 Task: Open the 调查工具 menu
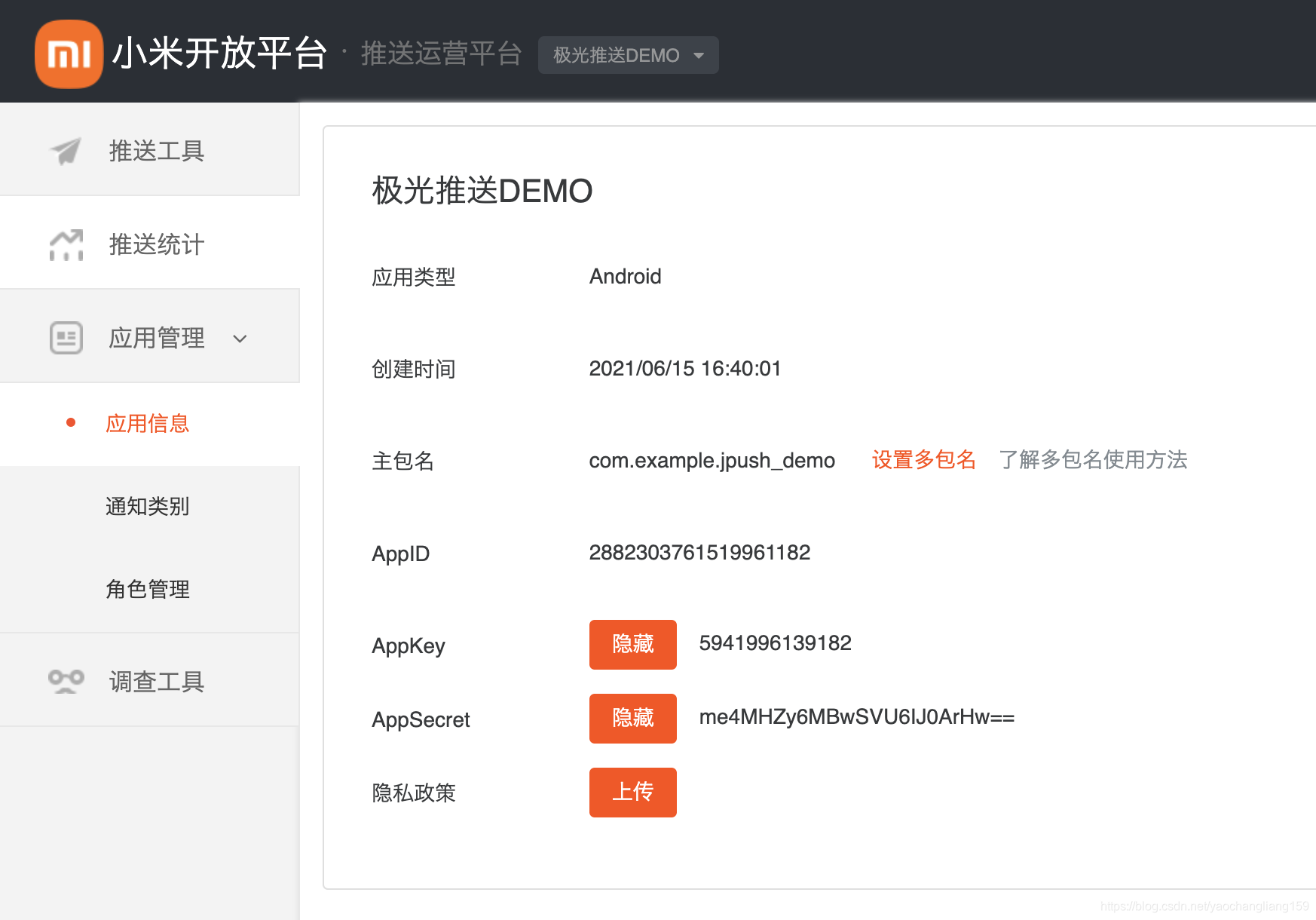click(x=149, y=680)
